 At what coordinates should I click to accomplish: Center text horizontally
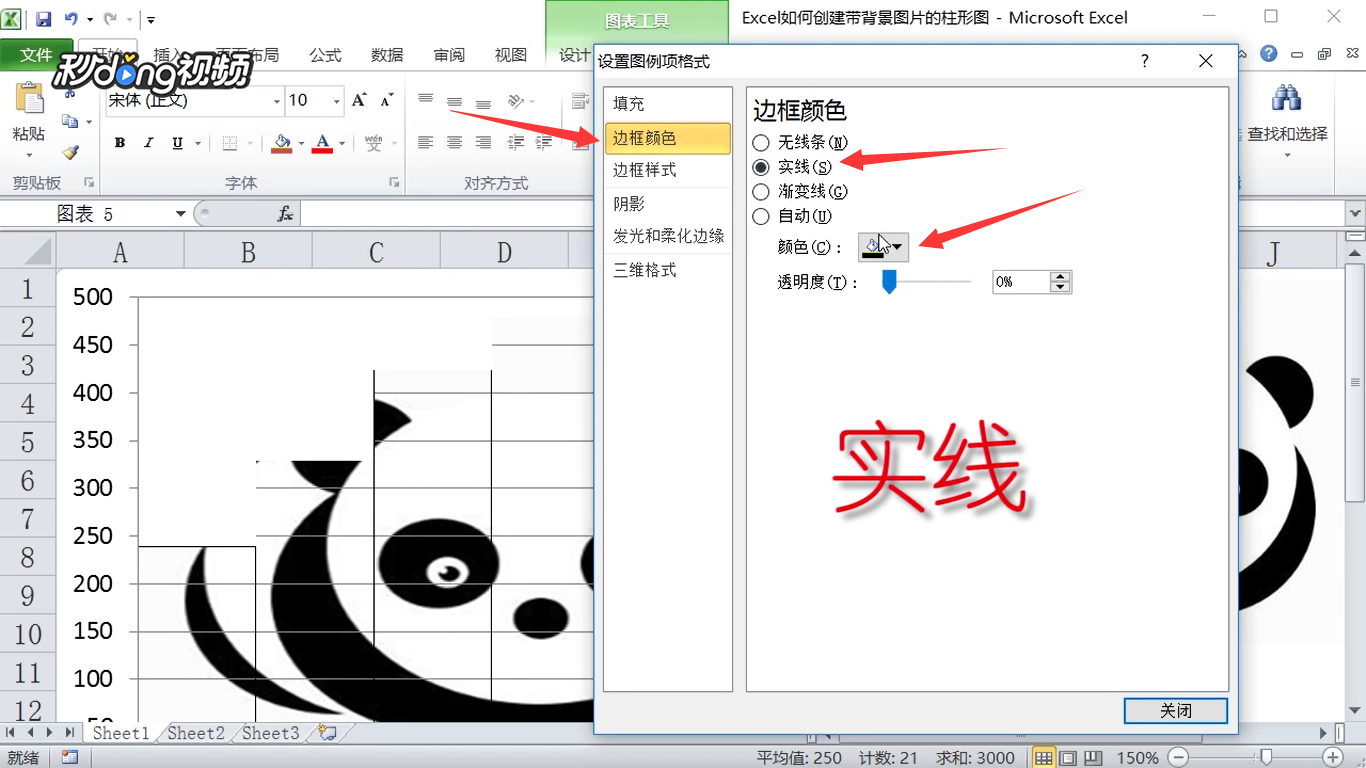point(454,143)
